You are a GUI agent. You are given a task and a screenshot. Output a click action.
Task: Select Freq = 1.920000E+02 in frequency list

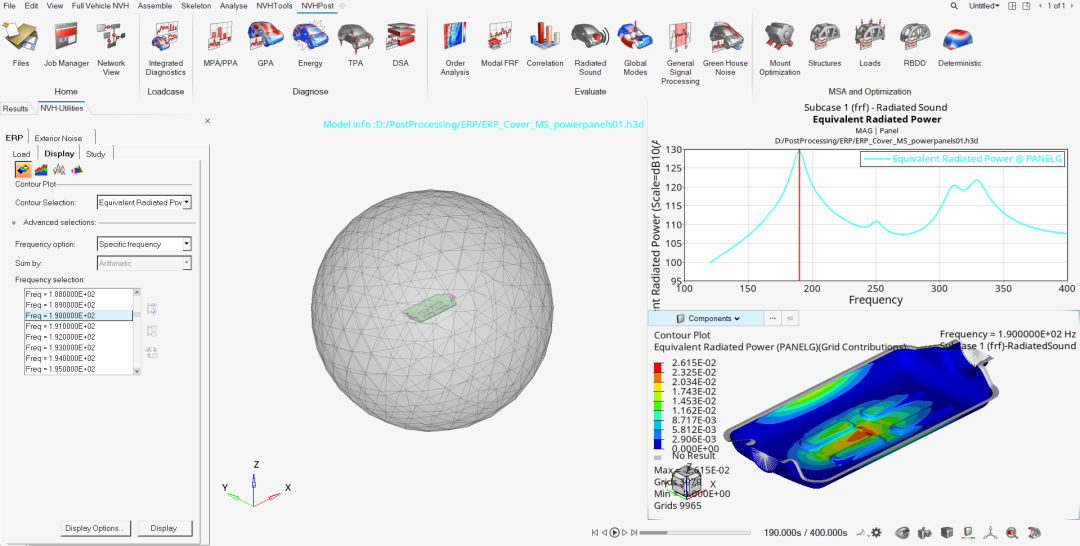[x=78, y=337]
